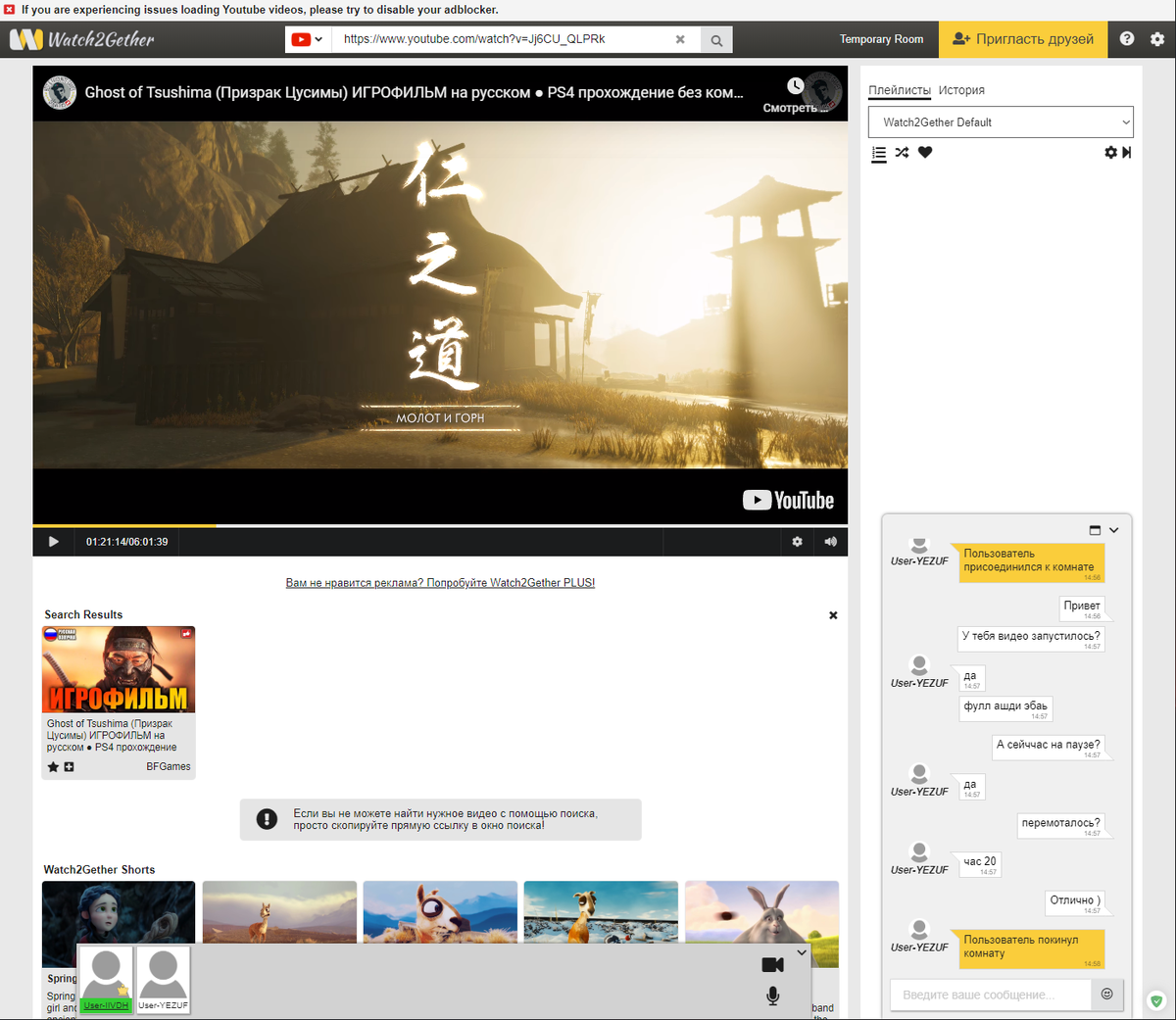
Task: Collapse the chat panel chevron
Action: pos(1114,530)
